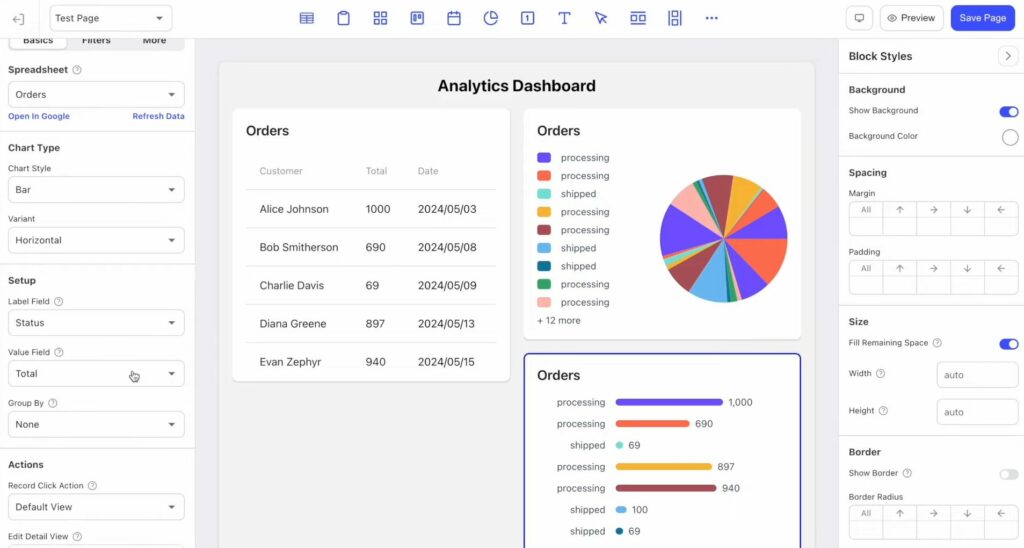Switch to the Basics tab
The height and width of the screenshot is (548, 1024).
38,41
